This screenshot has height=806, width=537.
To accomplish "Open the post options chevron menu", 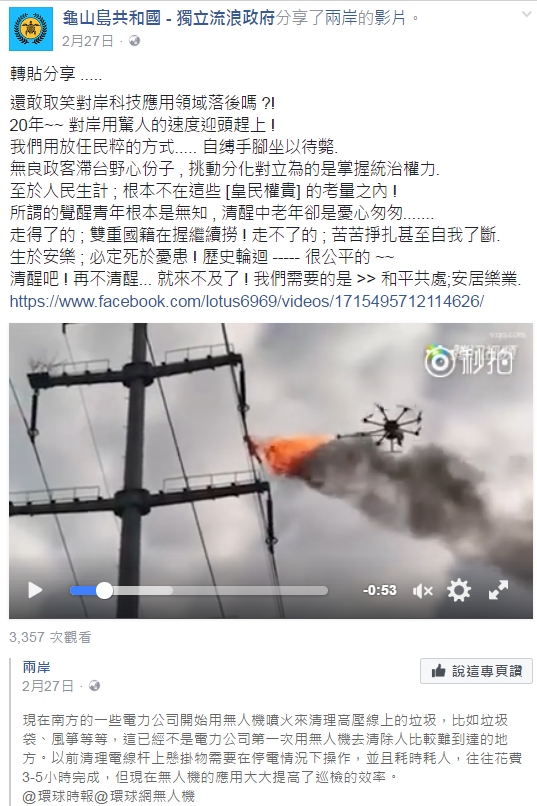I will tap(527, 15).
